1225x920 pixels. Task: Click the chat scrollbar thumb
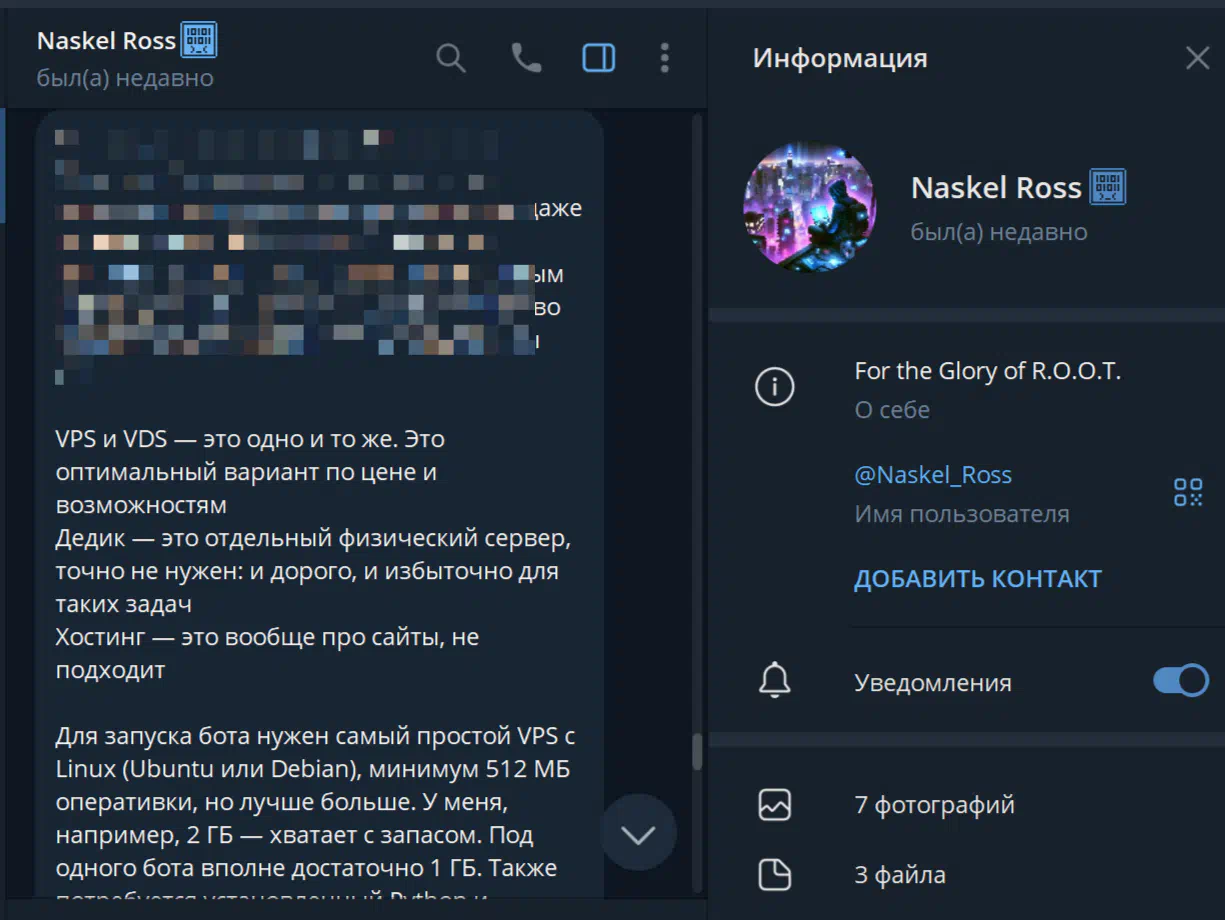coord(697,753)
